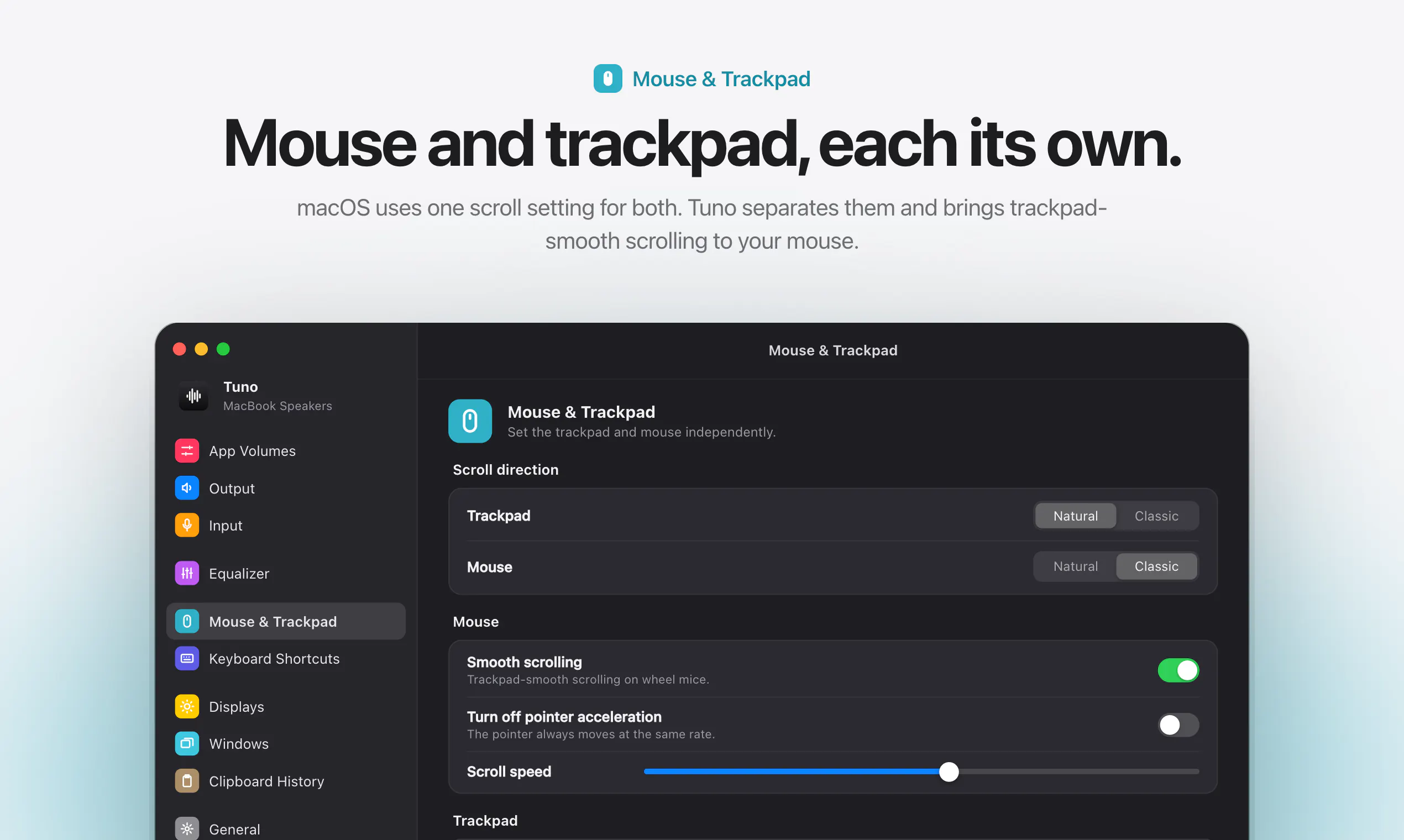This screenshot has height=840, width=1404.
Task: Click the Keyboard Shortcuts icon
Action: pyautogui.click(x=187, y=658)
